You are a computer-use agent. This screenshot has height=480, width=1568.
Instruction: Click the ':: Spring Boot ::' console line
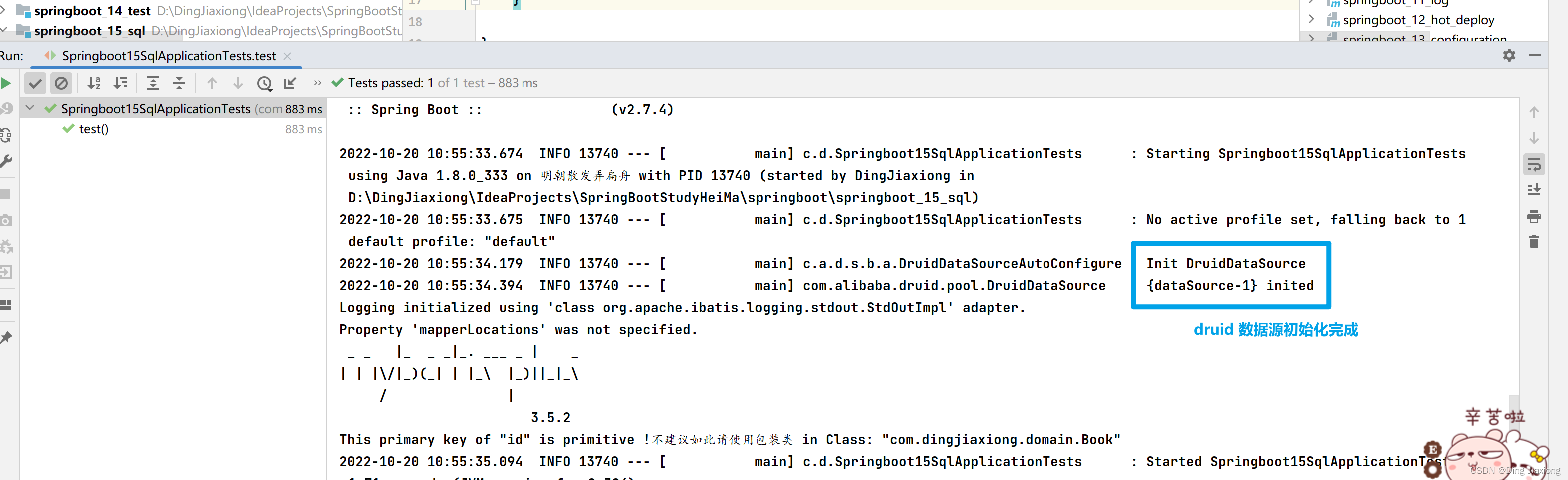(x=415, y=110)
